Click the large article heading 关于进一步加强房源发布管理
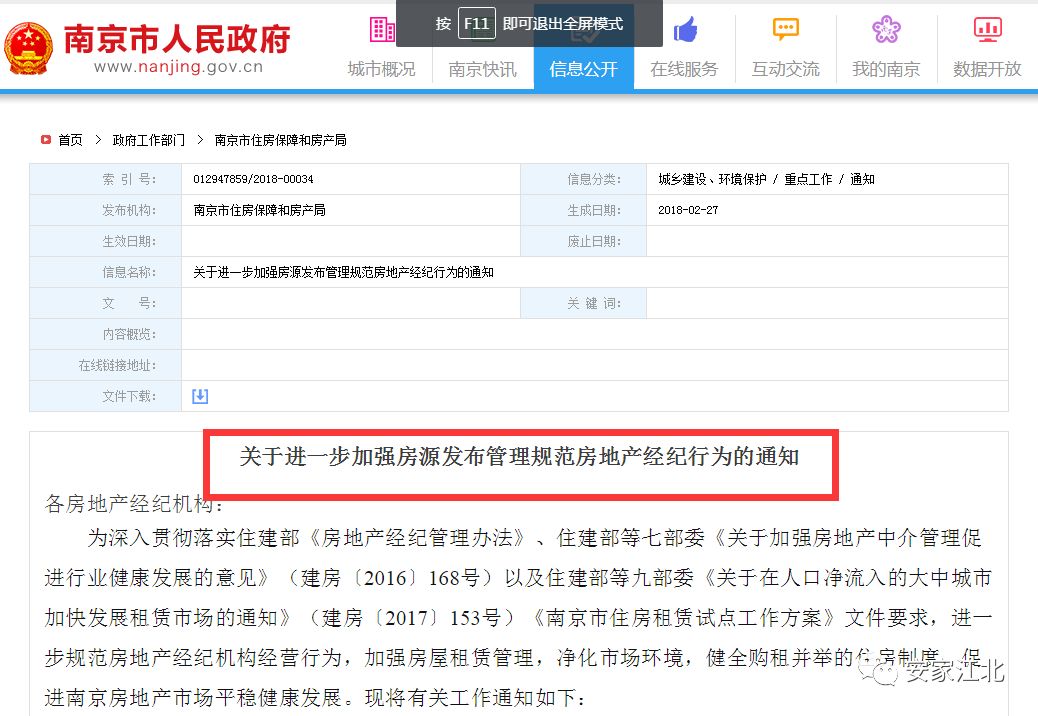The height and width of the screenshot is (716, 1038). [x=520, y=456]
